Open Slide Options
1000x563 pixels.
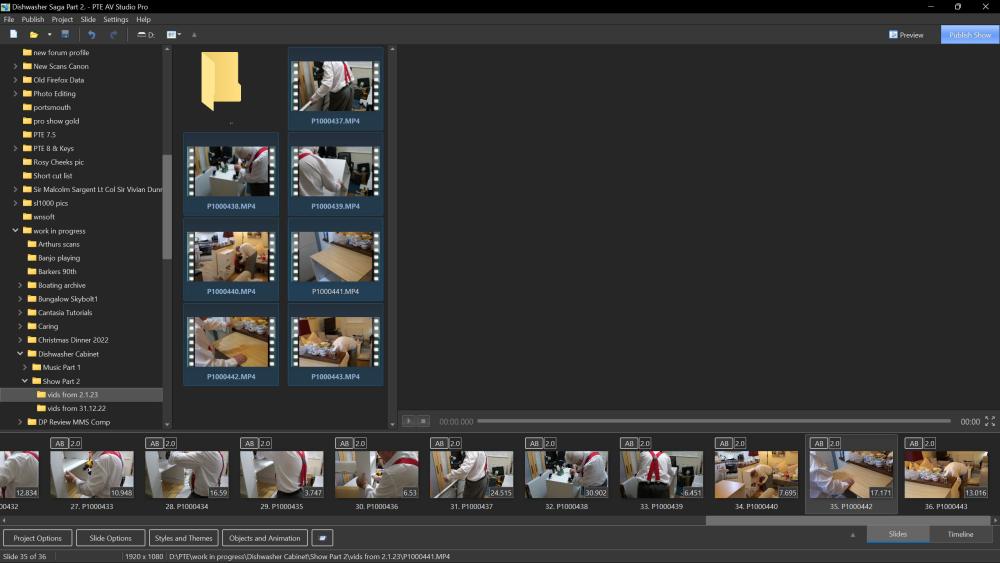pyautogui.click(x=110, y=538)
